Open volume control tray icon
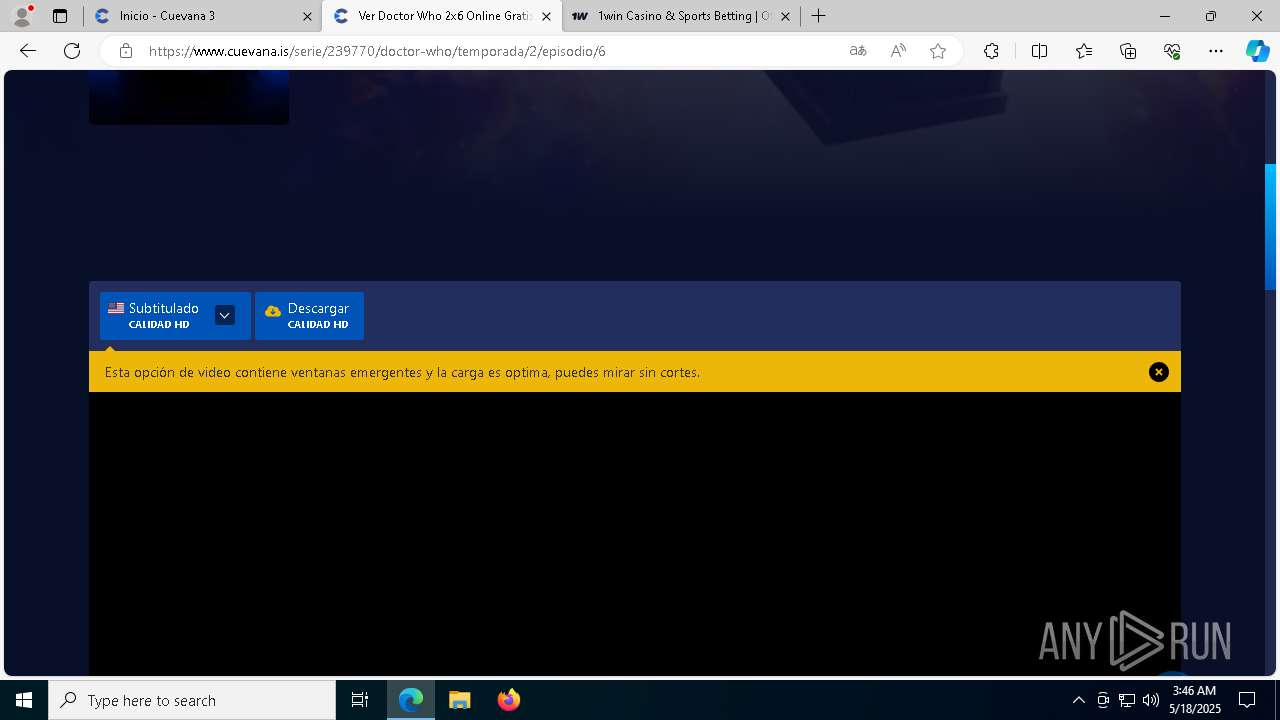Screen dimensions: 1280x720 [1151, 700]
